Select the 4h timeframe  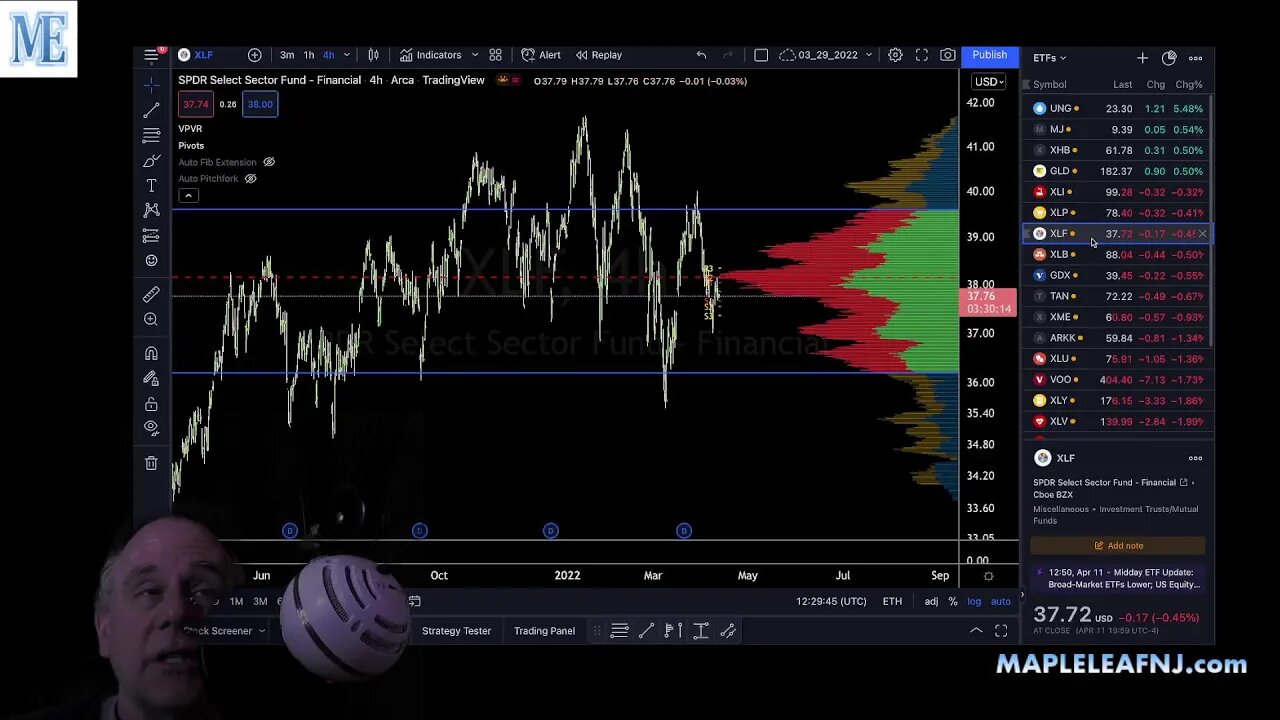[x=328, y=55]
